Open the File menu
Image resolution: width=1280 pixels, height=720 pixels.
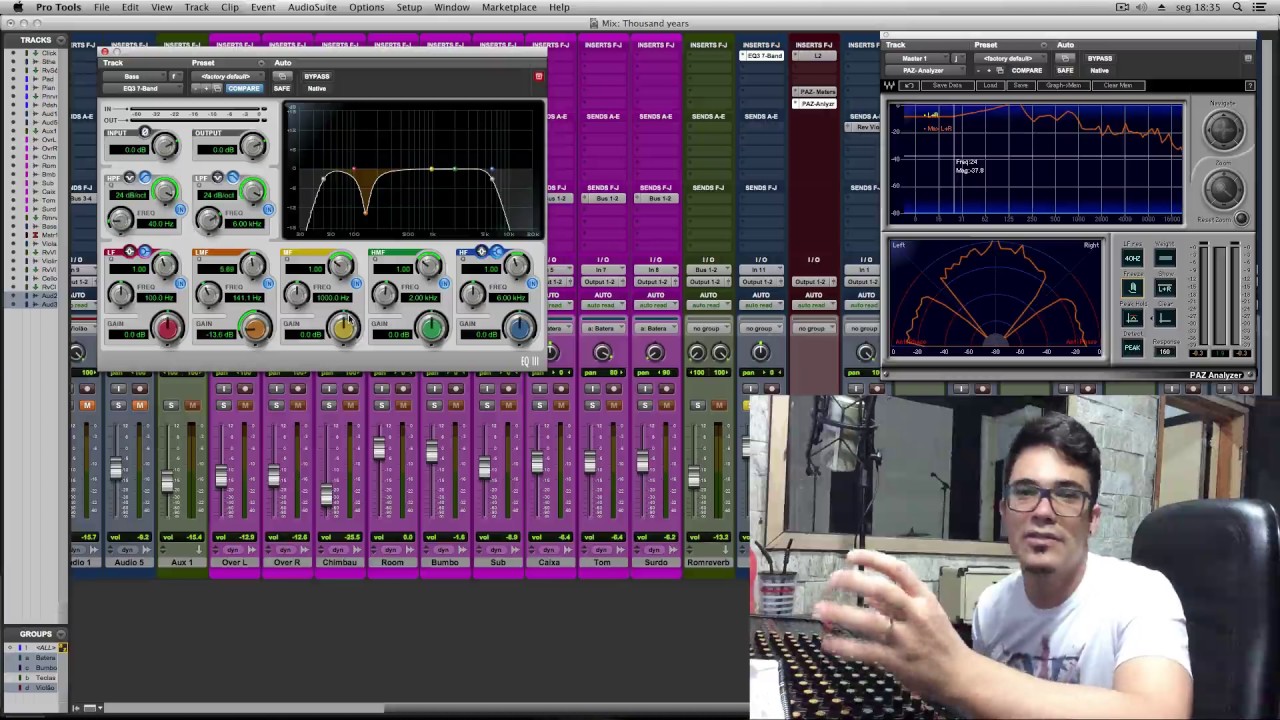click(102, 7)
